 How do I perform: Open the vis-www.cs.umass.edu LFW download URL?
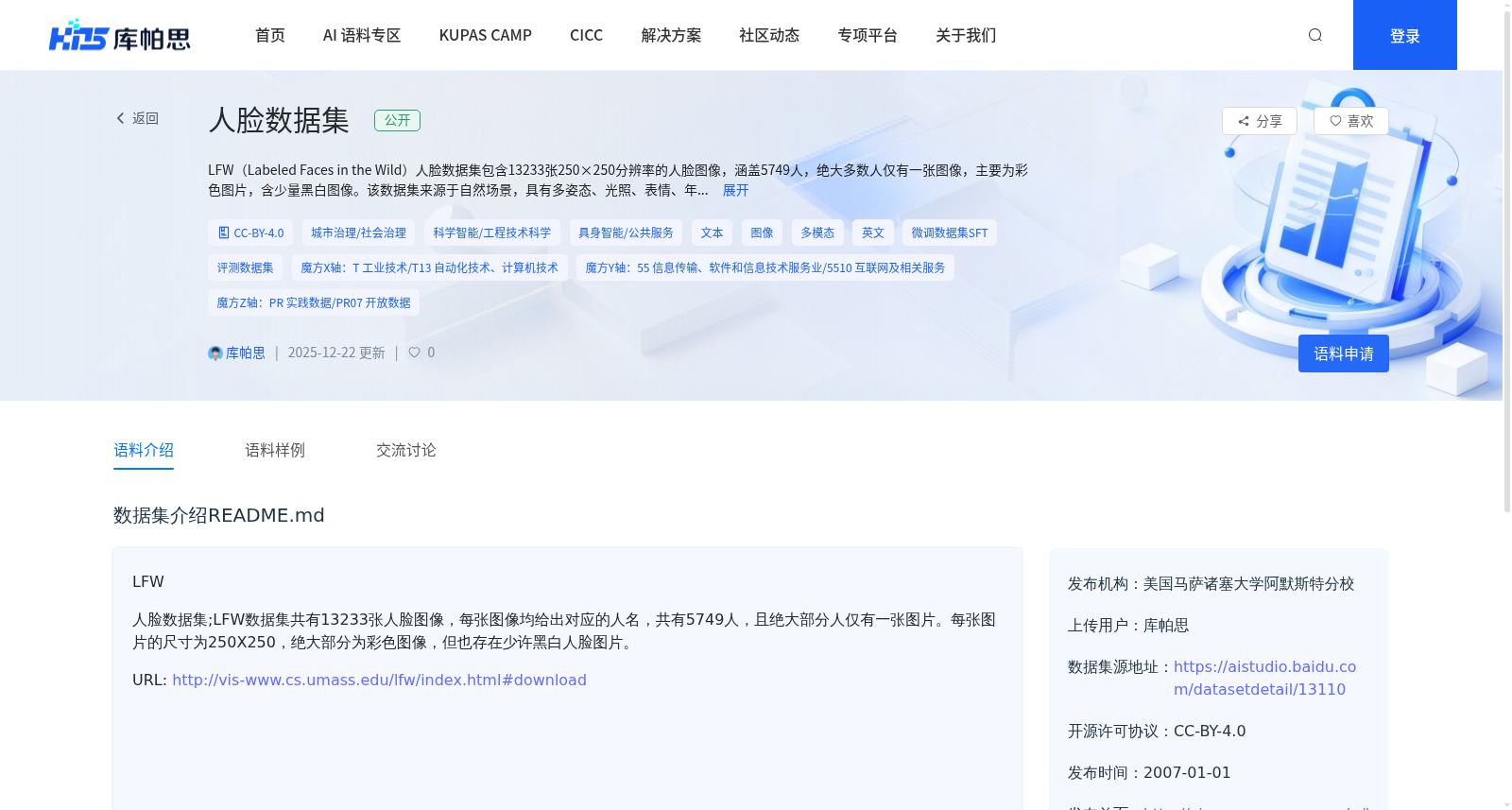pyautogui.click(x=379, y=680)
